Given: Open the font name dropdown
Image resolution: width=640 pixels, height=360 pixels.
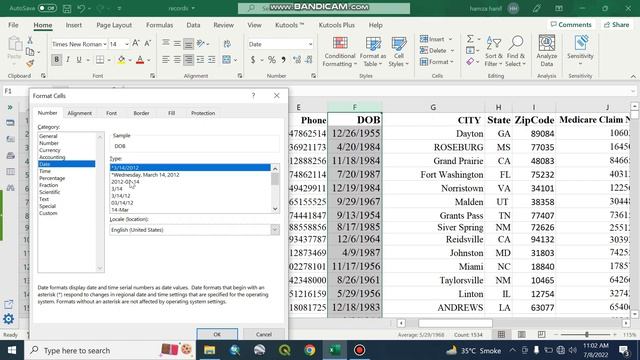Looking at the screenshot, I should 105,44.
